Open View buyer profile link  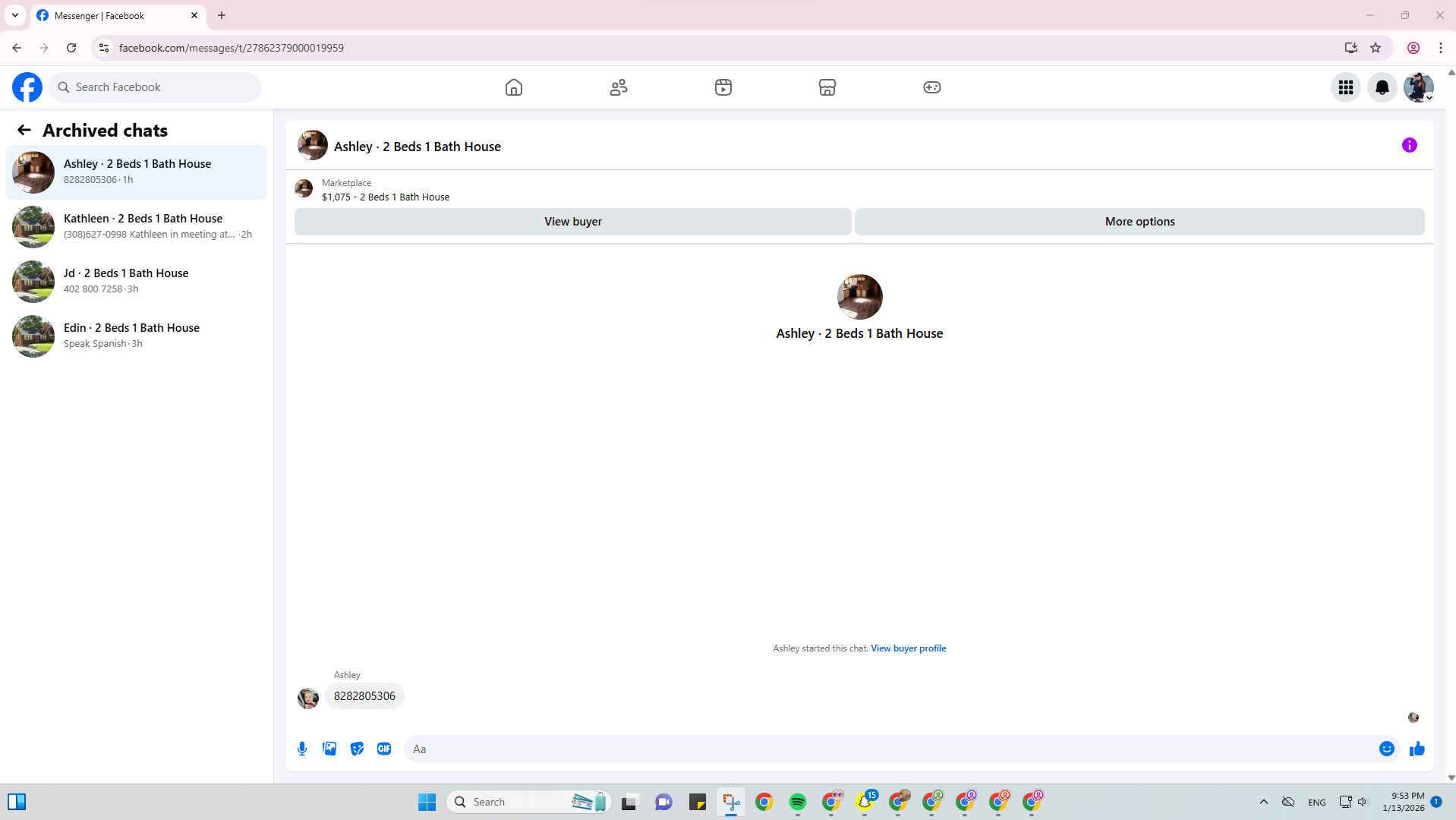click(x=908, y=648)
